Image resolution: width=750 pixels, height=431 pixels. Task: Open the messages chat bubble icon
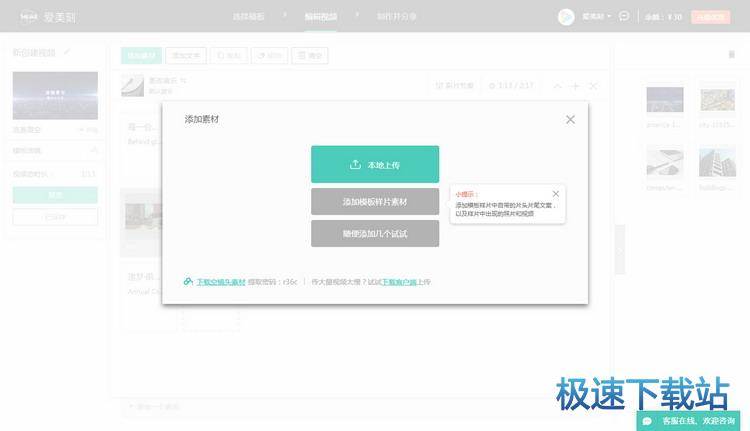[624, 16]
